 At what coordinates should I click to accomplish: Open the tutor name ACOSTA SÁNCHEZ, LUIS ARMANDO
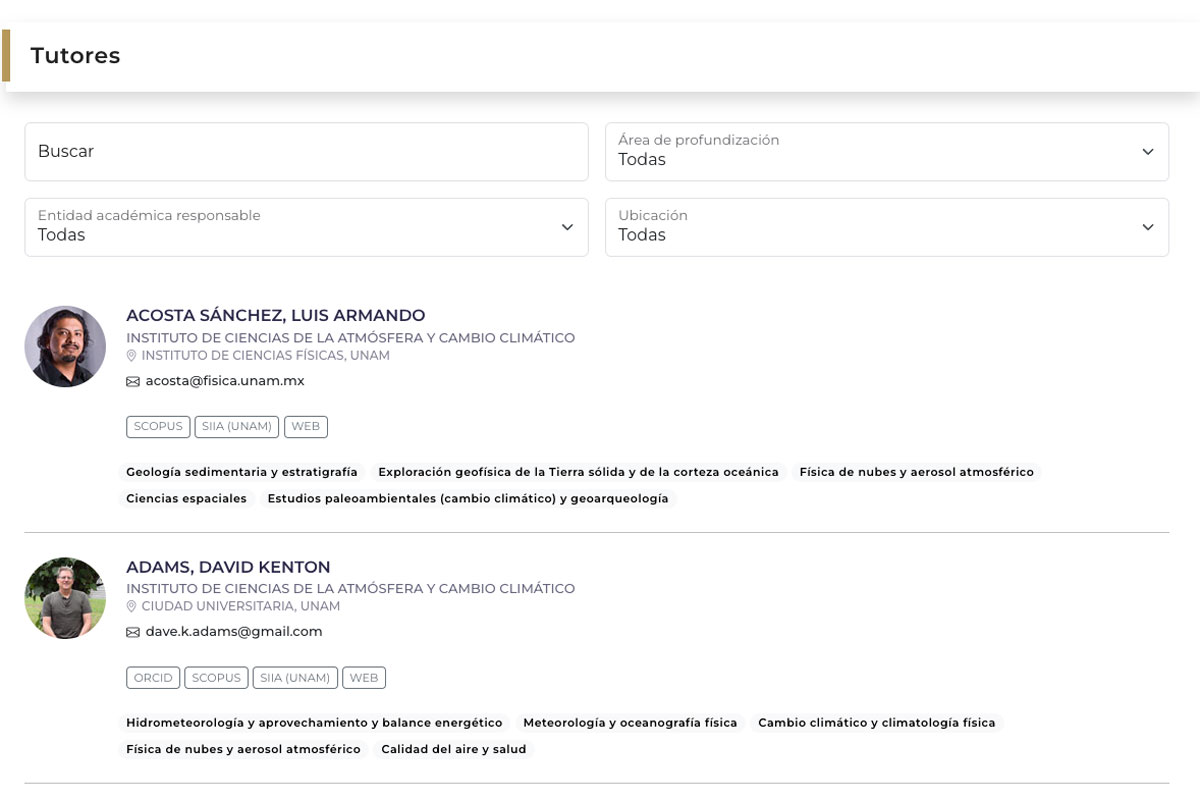pyautogui.click(x=276, y=316)
